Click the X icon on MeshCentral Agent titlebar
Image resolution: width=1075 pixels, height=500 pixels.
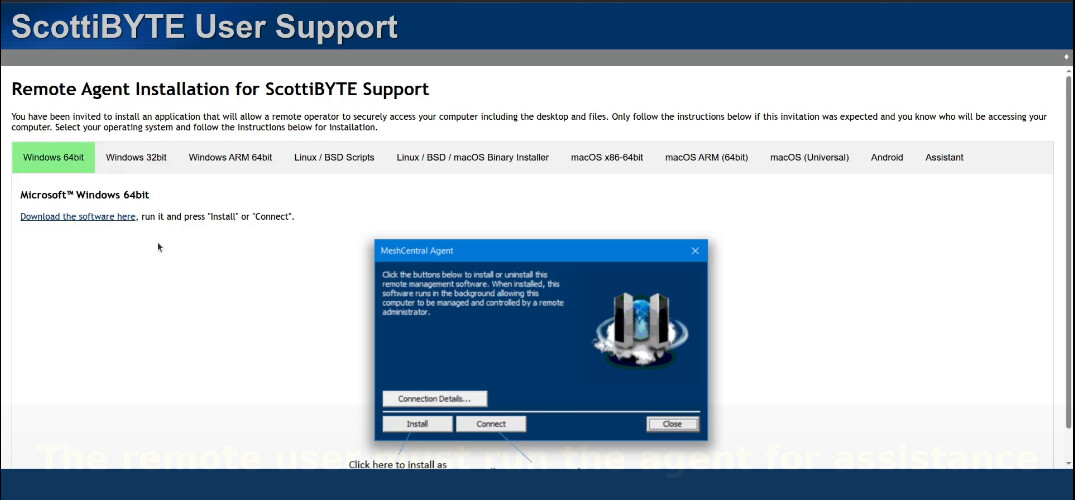pyautogui.click(x=695, y=251)
